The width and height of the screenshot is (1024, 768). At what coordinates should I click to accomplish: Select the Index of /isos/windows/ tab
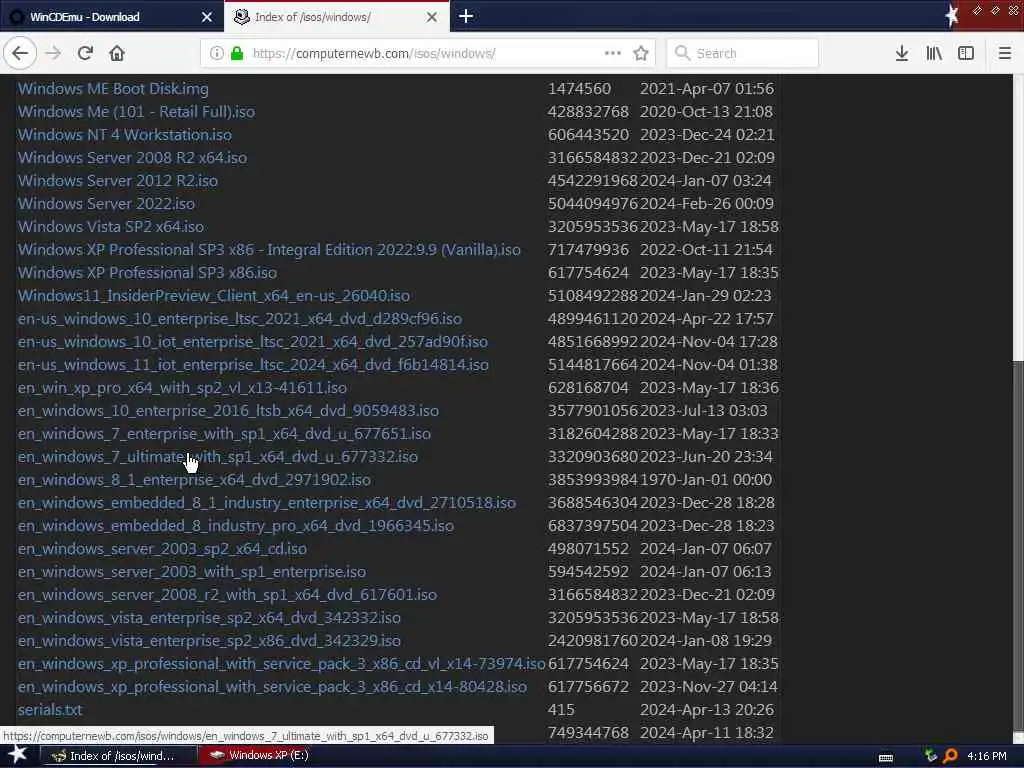(x=337, y=17)
